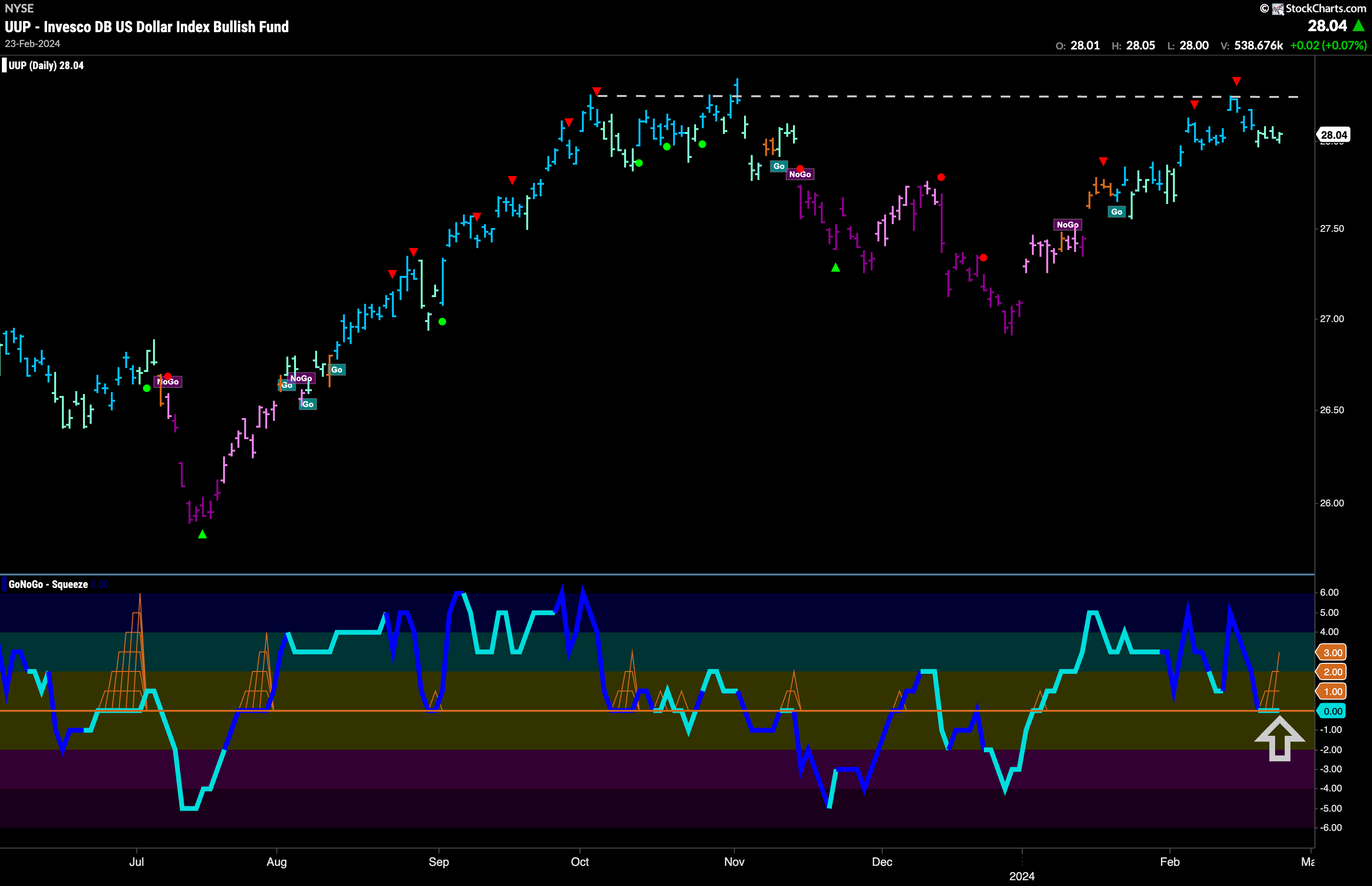Viewport: 1372px width, 886px height.
Task: Click the NoGo label in January 2024
Action: 1067,225
